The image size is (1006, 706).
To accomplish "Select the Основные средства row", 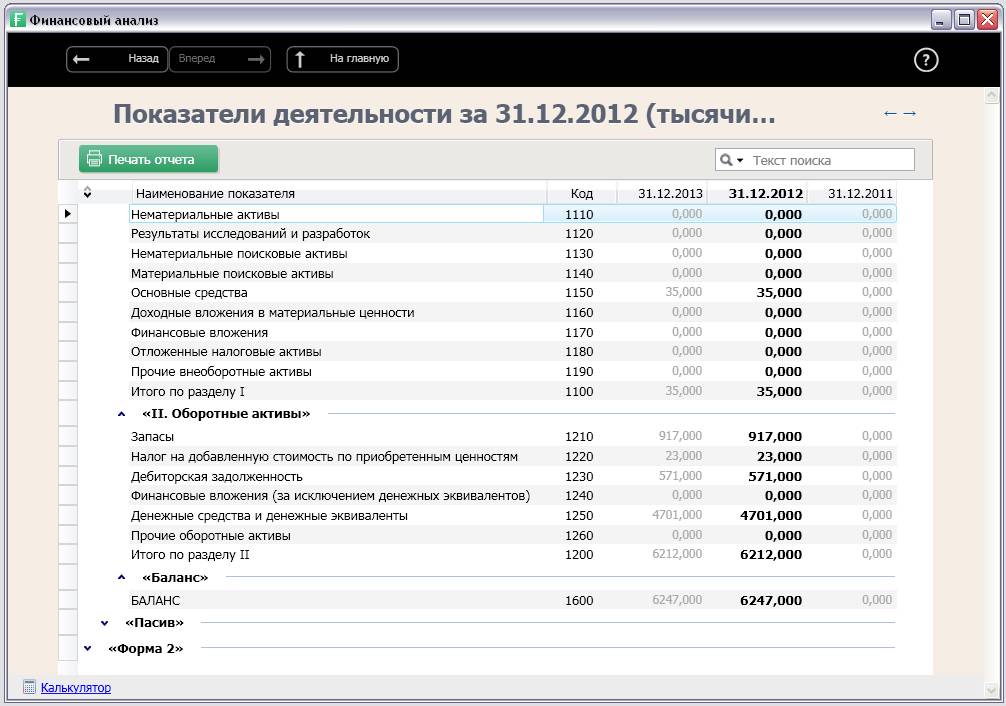I will click(189, 293).
